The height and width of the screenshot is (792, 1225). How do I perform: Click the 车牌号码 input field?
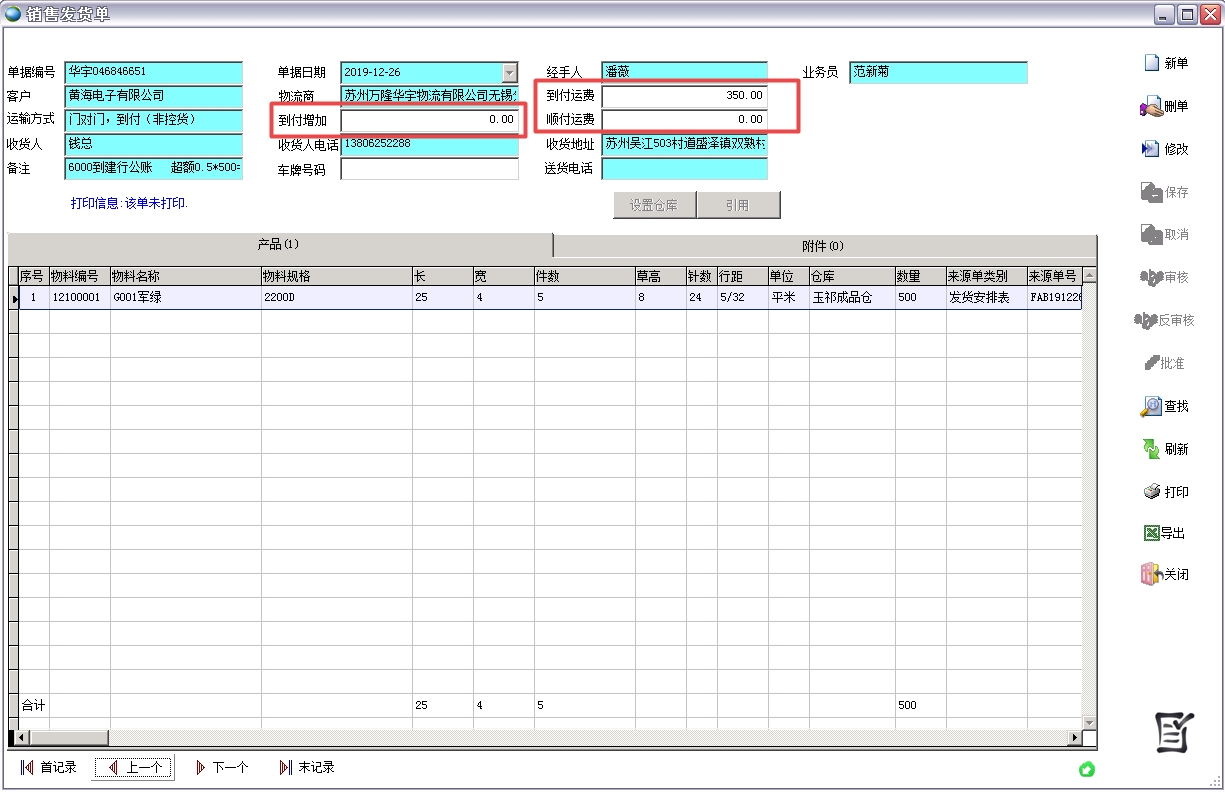point(429,169)
